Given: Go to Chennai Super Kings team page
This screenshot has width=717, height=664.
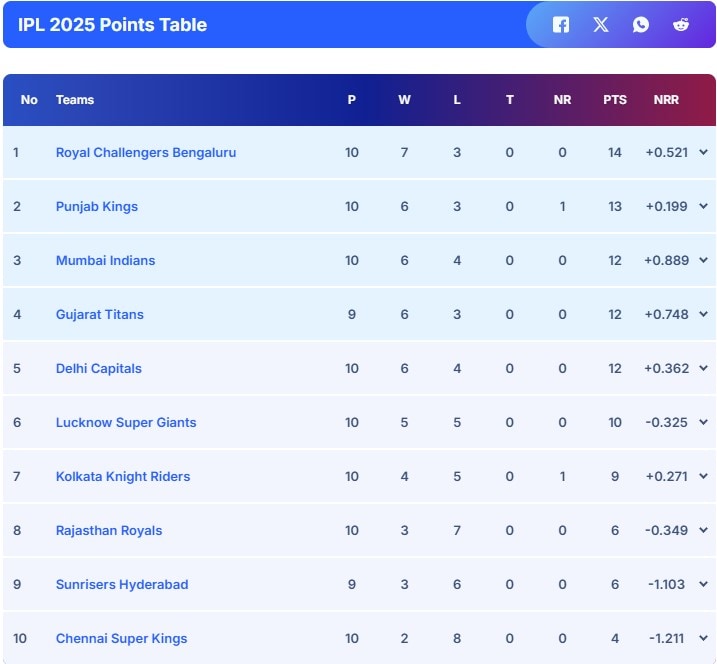Looking at the screenshot, I should point(121,639).
